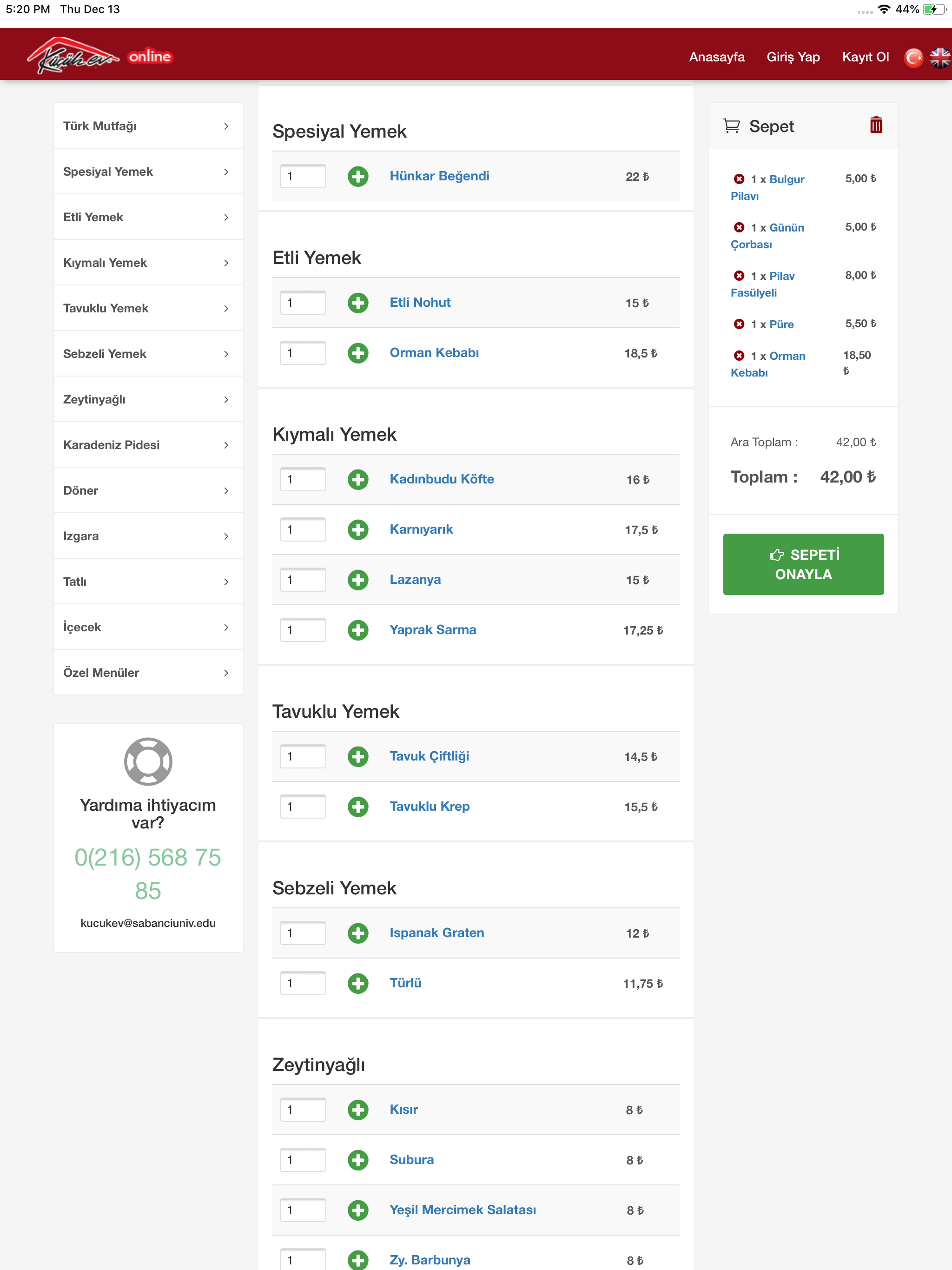Expand the Karadeniz Pidesi category
The image size is (952, 1270).
(x=148, y=445)
